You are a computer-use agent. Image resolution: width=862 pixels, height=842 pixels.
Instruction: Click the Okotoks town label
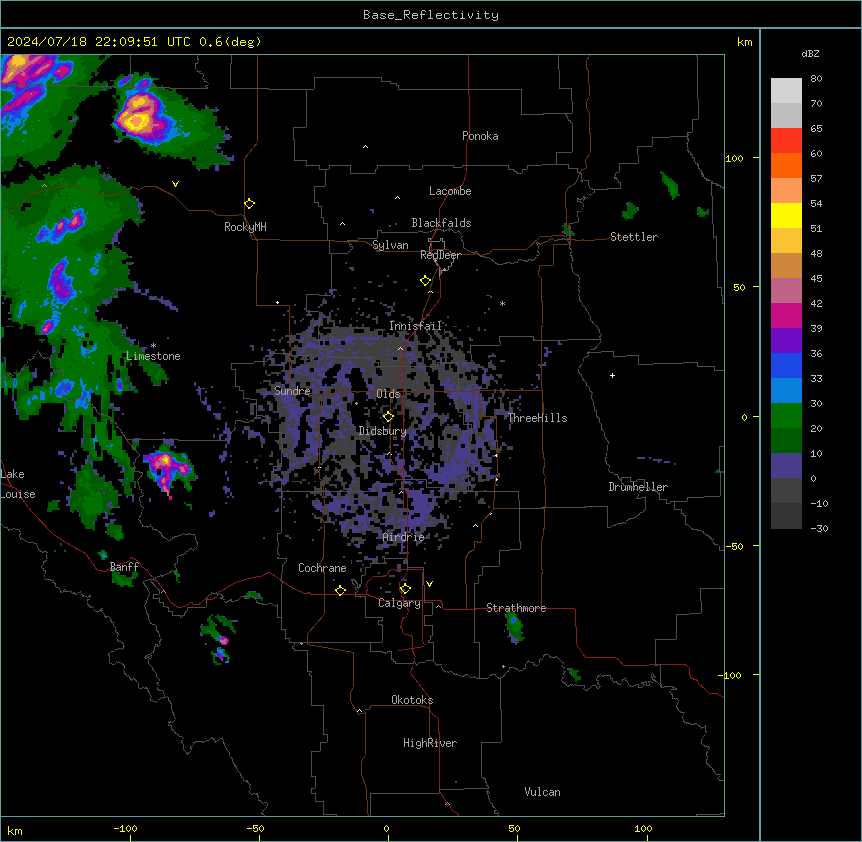tap(412, 700)
